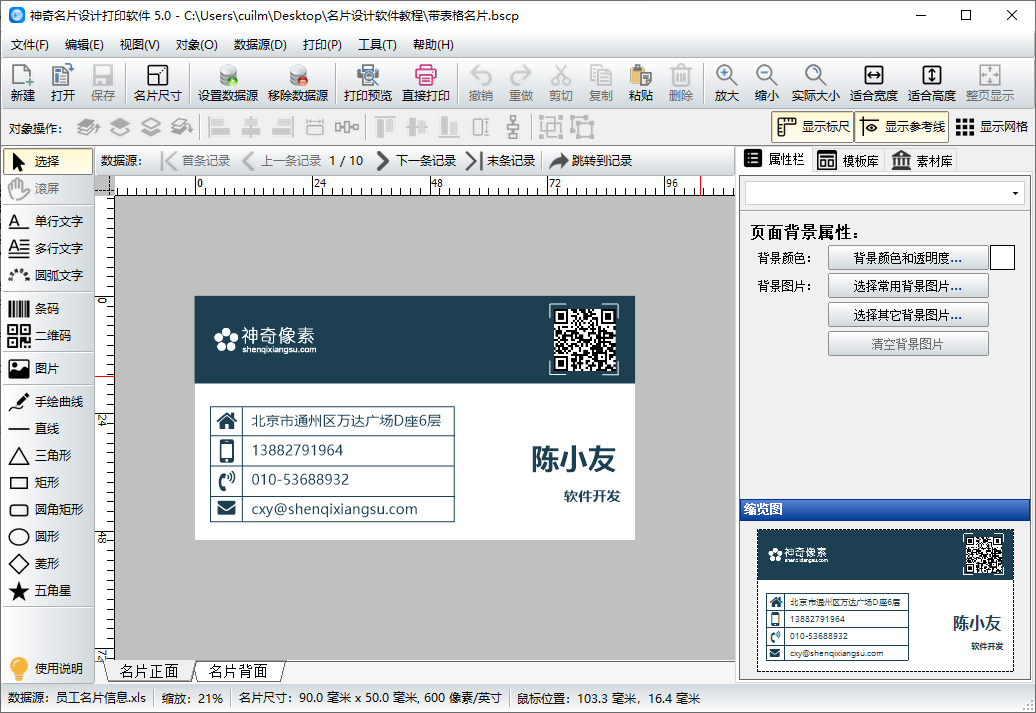Remove the data source via 移除数据源
This screenshot has height=713, width=1036.
298,83
